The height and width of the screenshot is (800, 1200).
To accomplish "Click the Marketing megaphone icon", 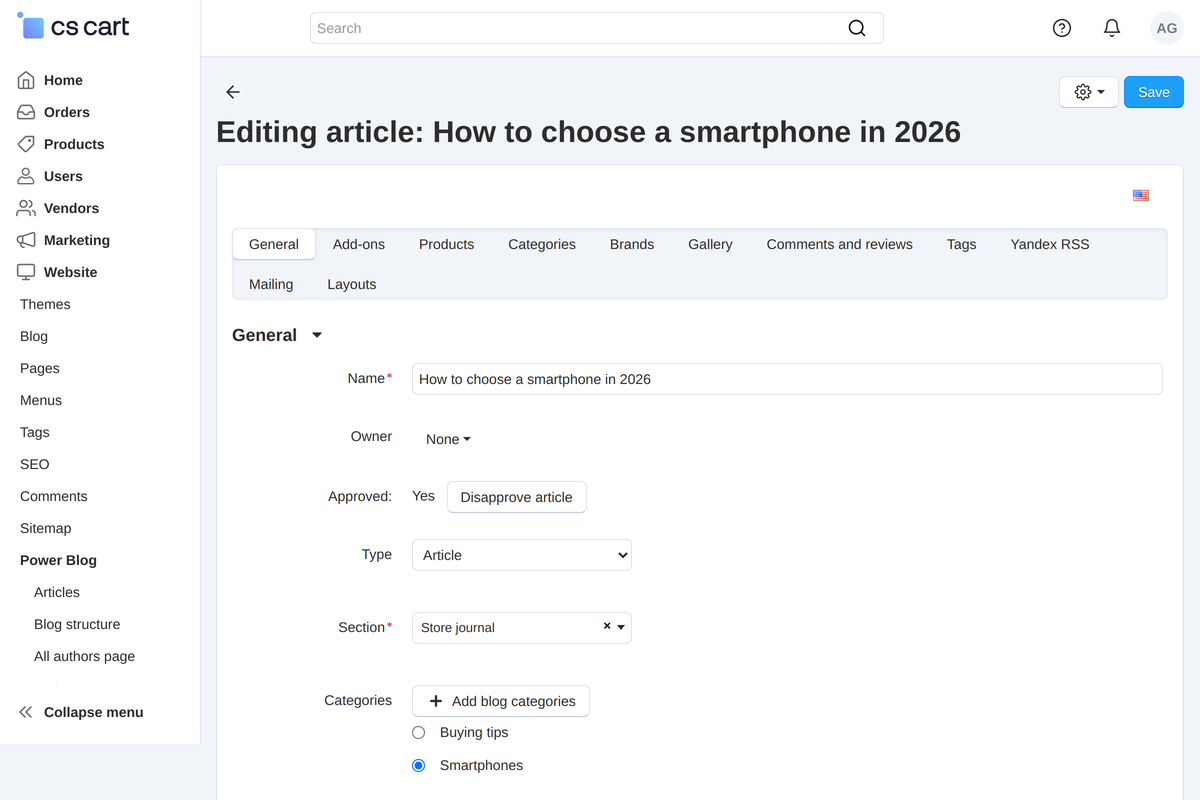I will [x=26, y=240].
